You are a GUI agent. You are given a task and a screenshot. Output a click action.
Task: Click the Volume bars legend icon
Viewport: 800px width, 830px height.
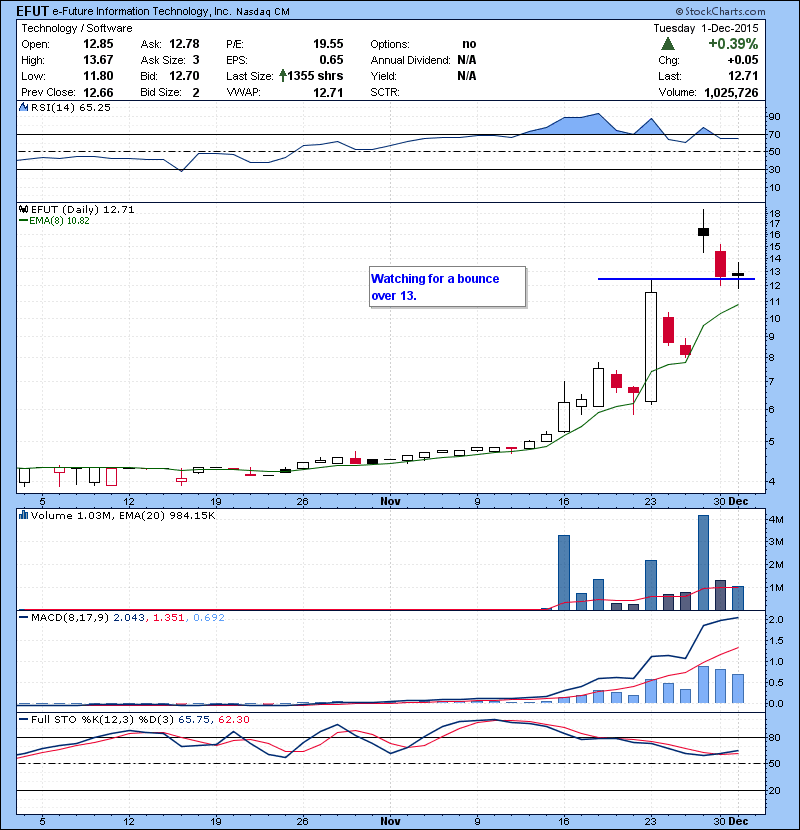pyautogui.click(x=23, y=515)
